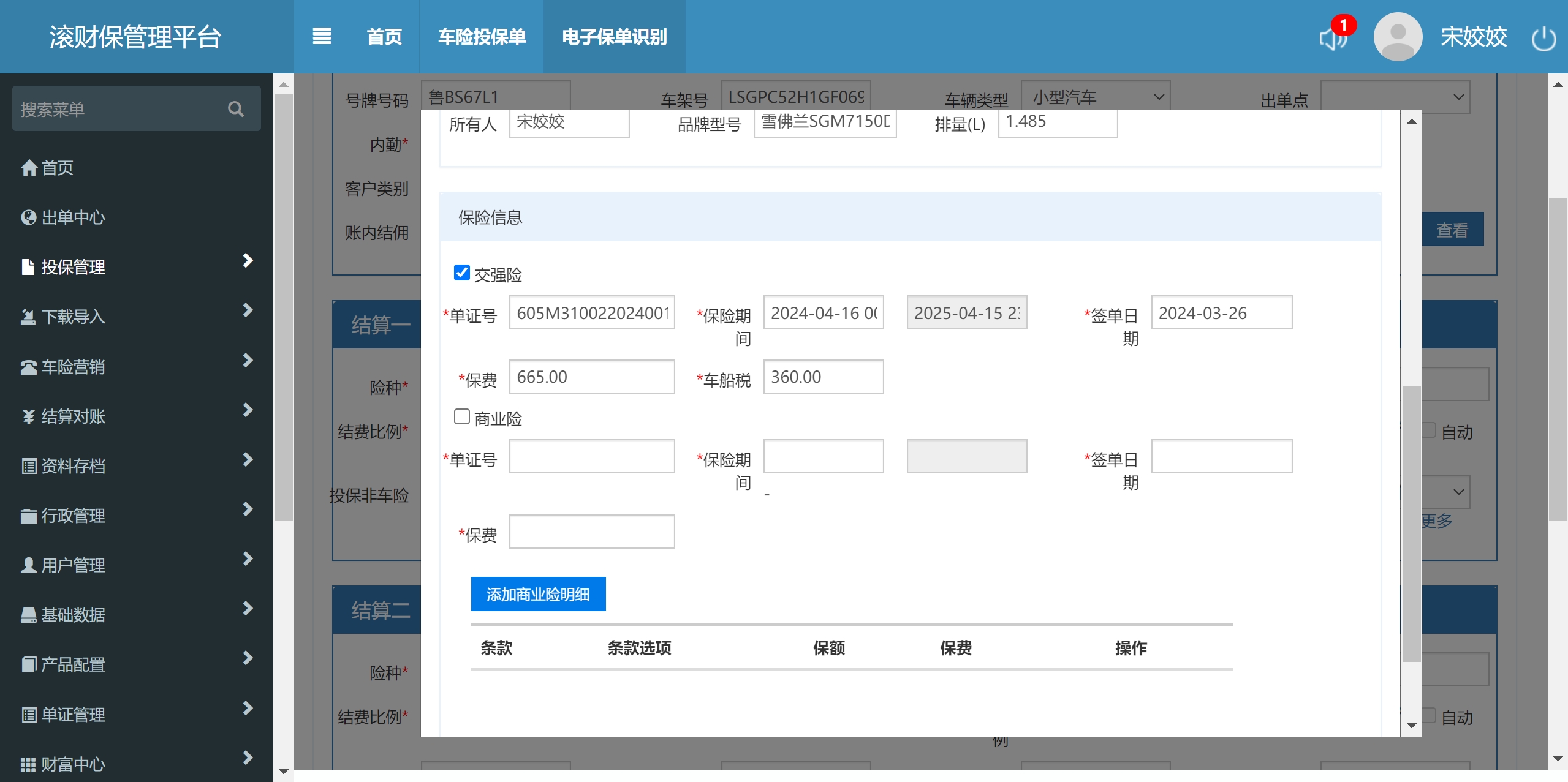Open the 出单点 dropdown
Screen dimensions: 1568x782
point(1395,97)
